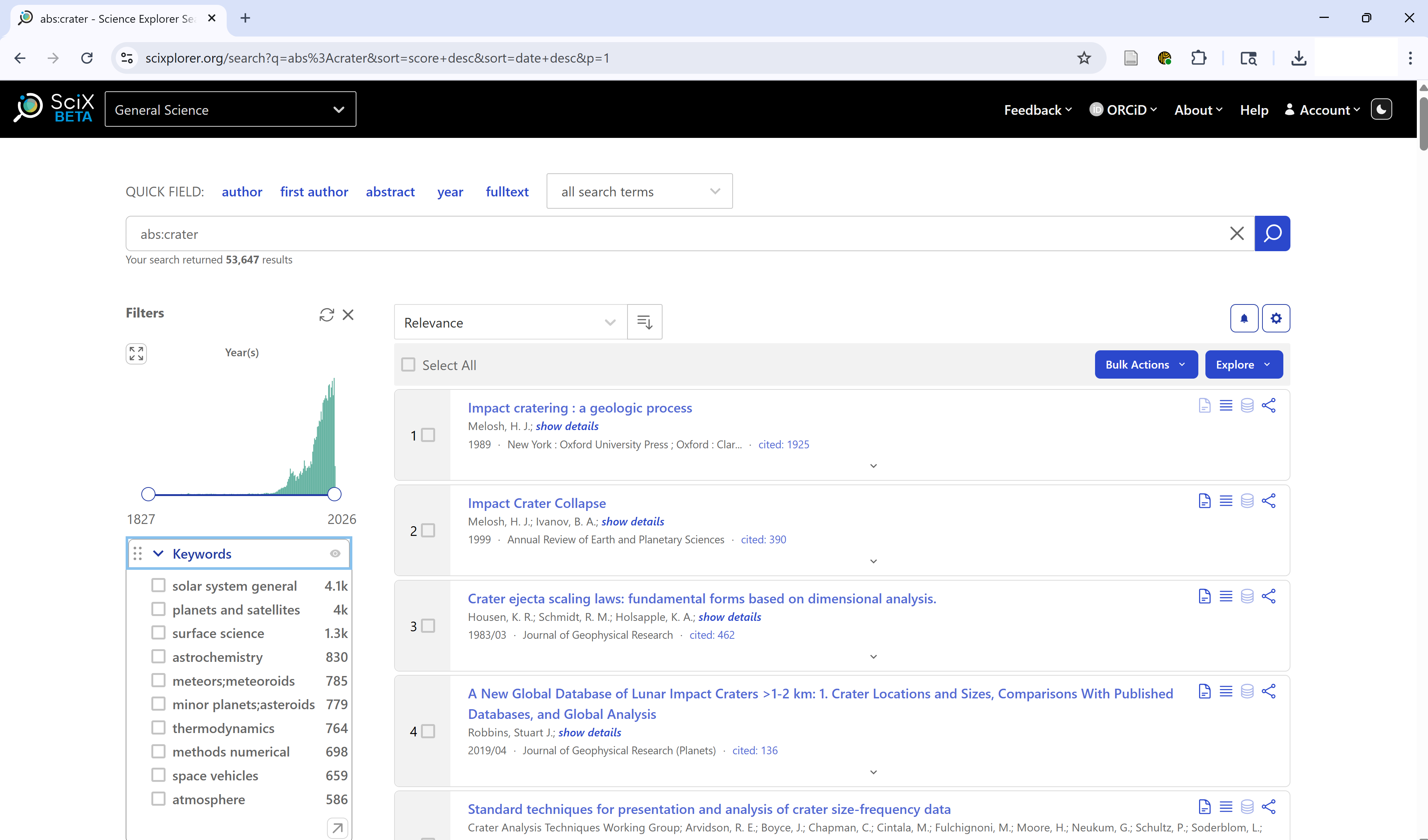Expand abstract of Impact Crater Collapse
Screen dimensions: 1428x840
tap(873, 561)
